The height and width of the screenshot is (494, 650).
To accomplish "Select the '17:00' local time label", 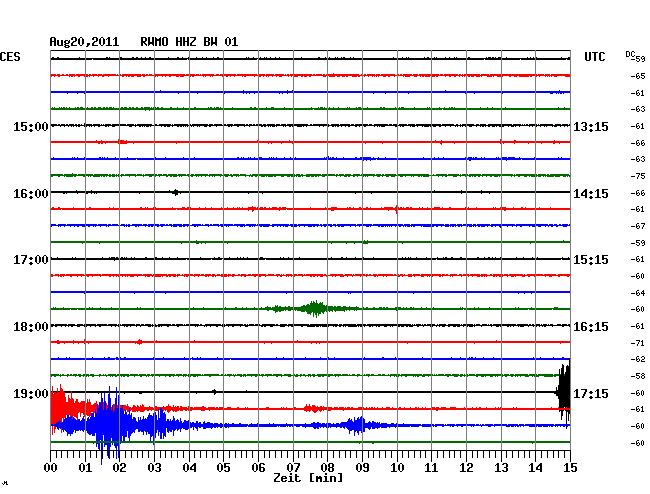I will [x=31, y=260].
